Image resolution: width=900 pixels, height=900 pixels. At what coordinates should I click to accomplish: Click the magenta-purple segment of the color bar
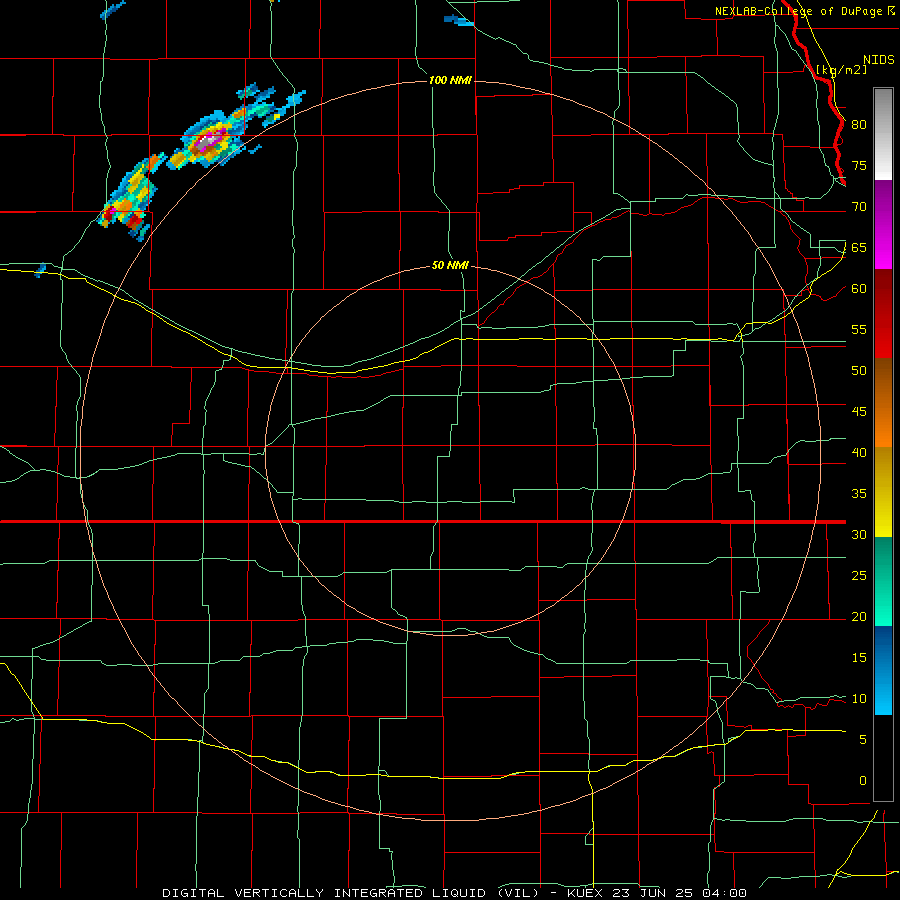(x=883, y=224)
